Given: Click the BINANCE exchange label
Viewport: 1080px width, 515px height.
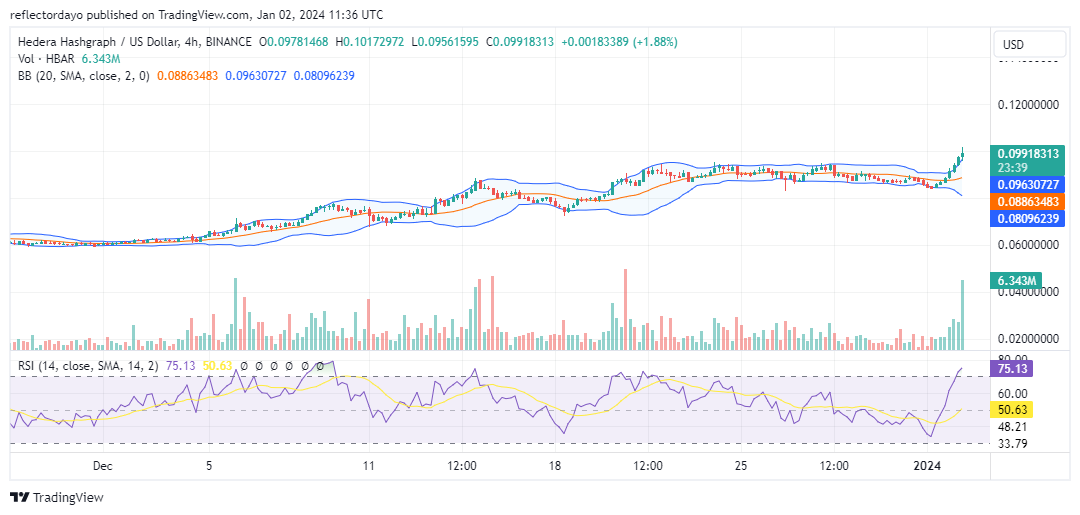Looking at the screenshot, I should pos(228,42).
